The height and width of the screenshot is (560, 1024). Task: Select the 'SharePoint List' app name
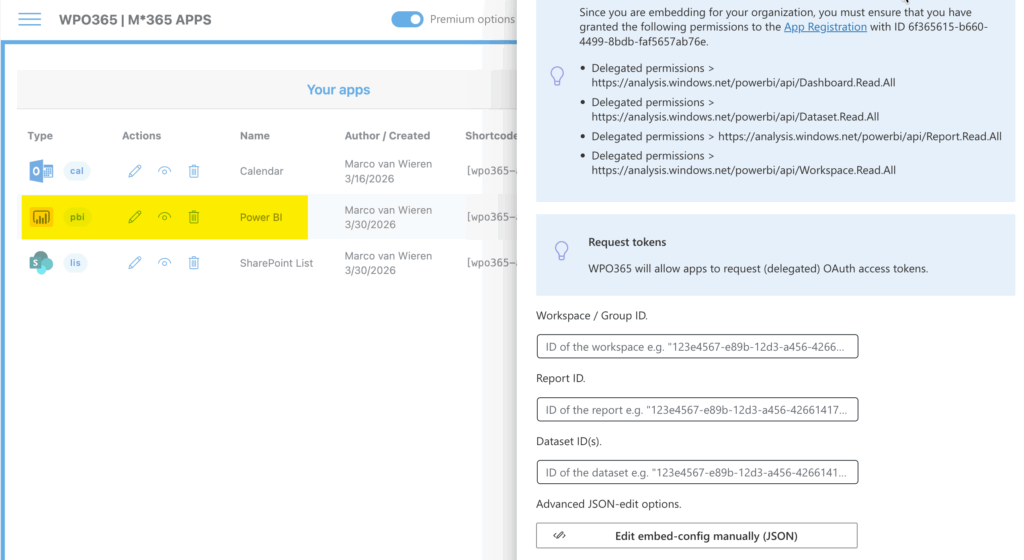tap(276, 263)
